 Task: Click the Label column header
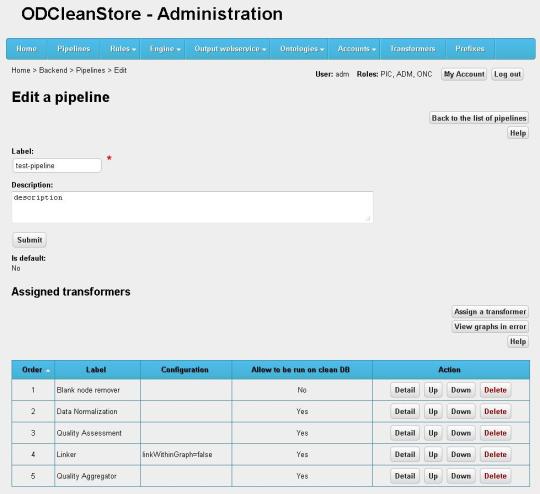tap(97, 370)
